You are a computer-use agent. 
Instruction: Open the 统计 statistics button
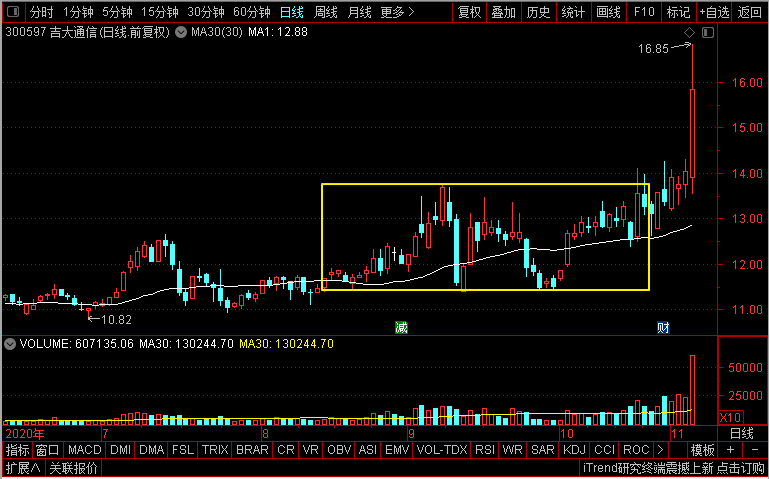coord(573,12)
